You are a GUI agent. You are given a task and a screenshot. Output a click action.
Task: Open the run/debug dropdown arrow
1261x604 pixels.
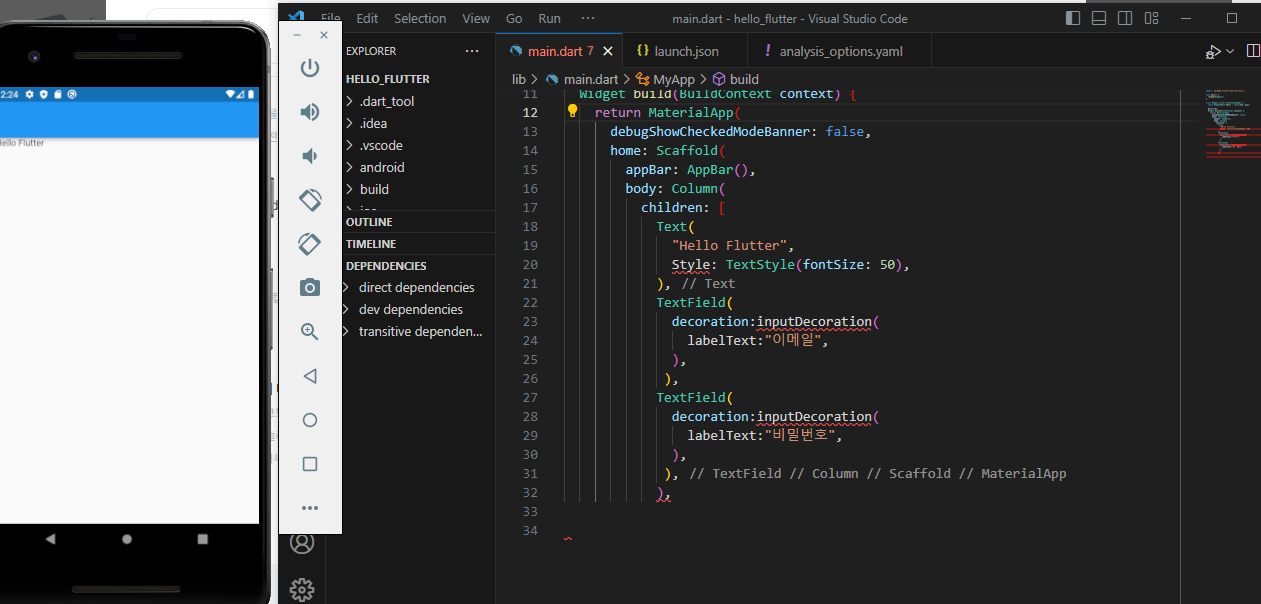tap(1230, 51)
